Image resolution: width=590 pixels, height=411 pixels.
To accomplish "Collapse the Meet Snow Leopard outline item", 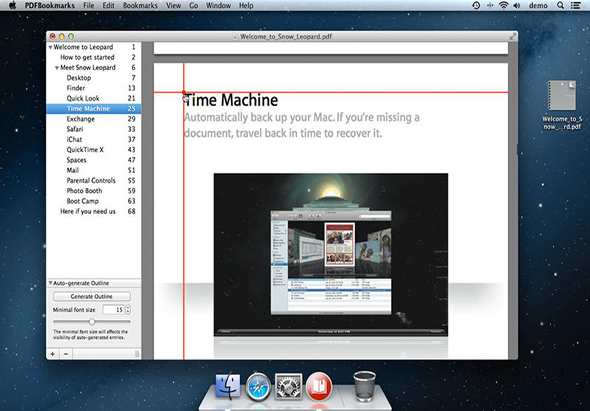I will (57, 68).
